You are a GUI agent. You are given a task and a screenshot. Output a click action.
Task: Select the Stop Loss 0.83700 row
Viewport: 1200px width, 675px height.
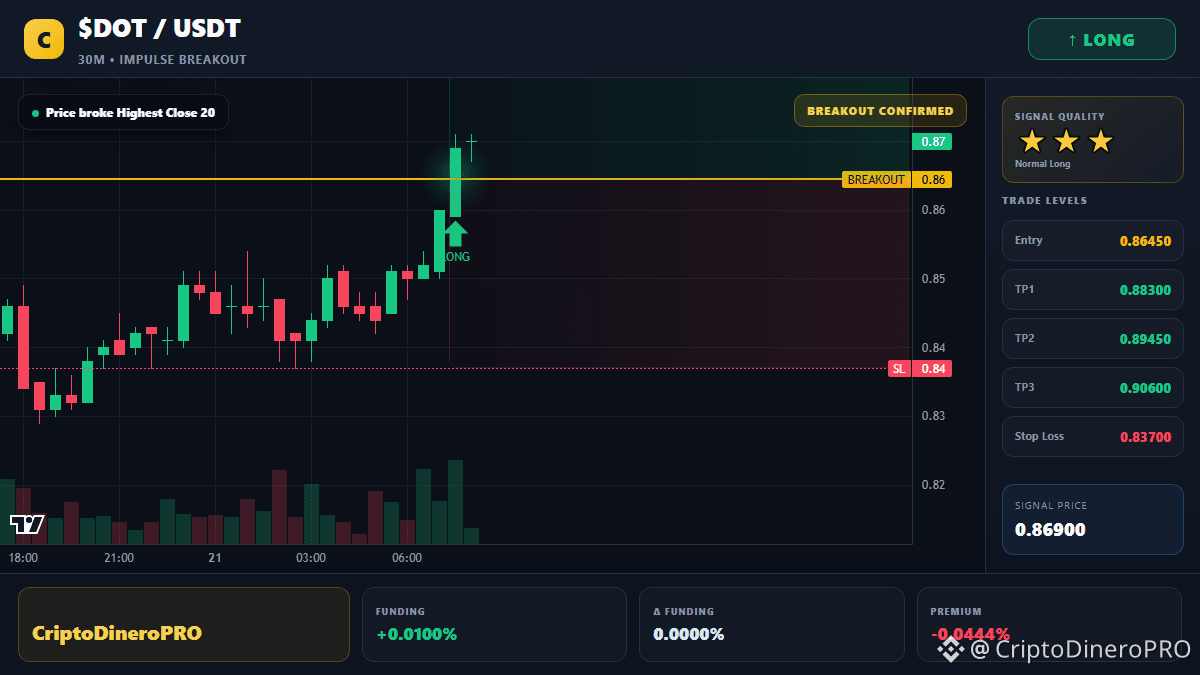point(1093,436)
